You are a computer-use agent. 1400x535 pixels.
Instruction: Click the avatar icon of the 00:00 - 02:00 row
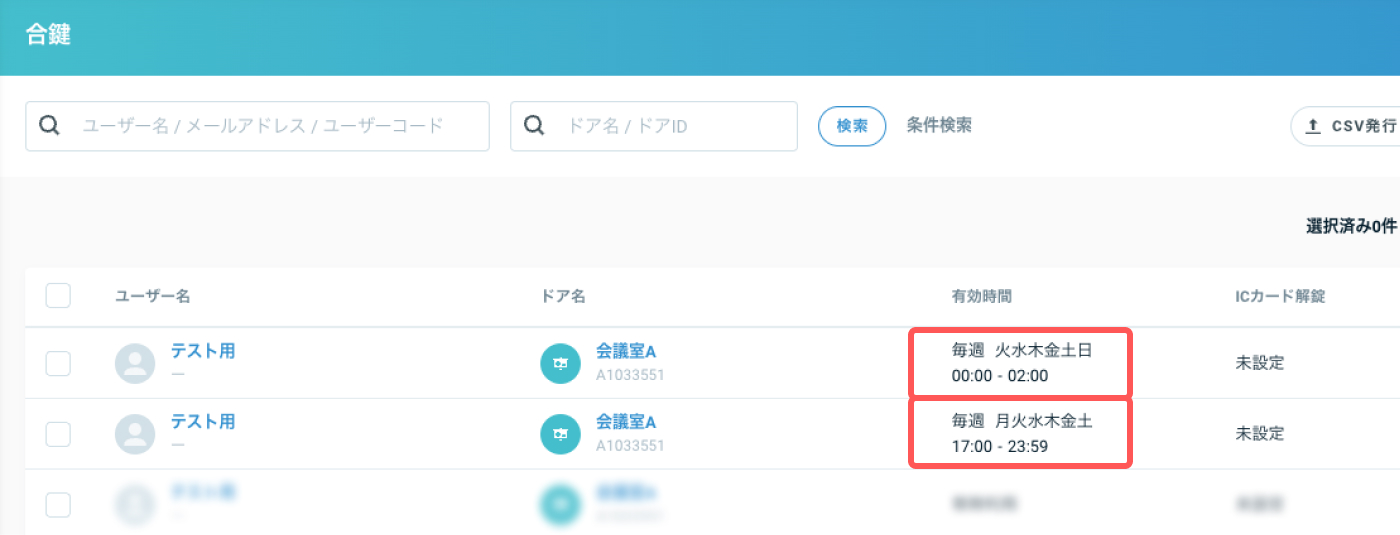135,363
